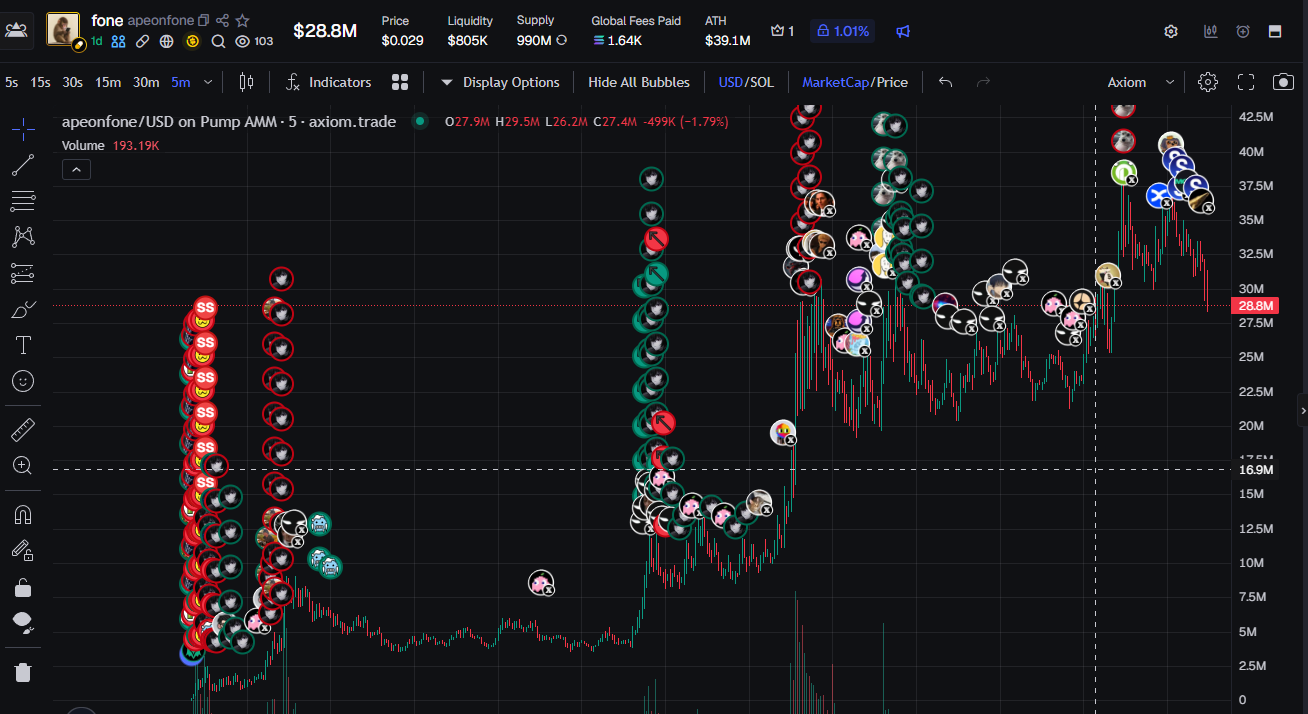Viewport: 1308px width, 714px height.
Task: Open the link icon under fone
Action: tap(143, 41)
